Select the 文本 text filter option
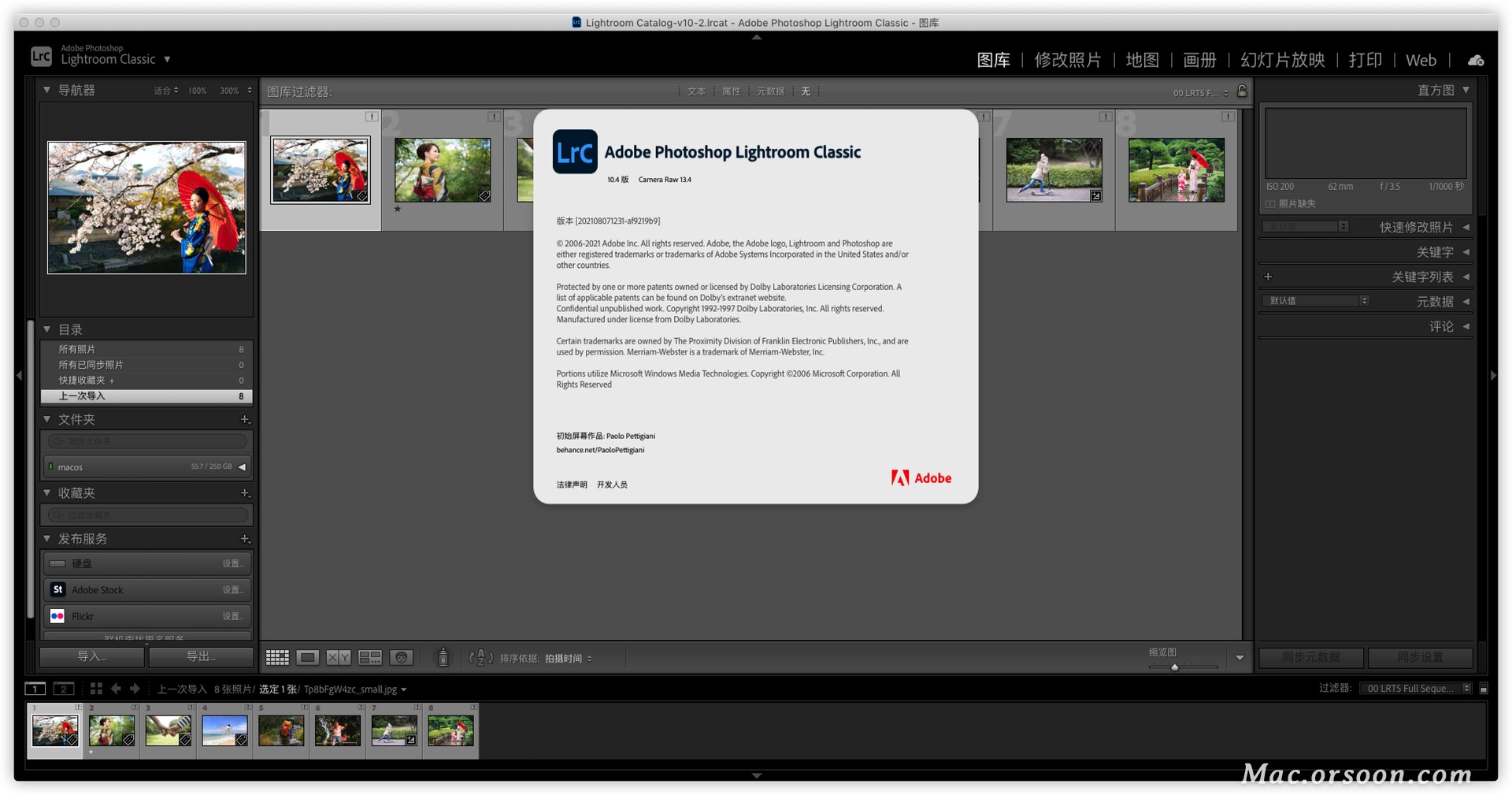Viewport: 1512px width, 795px height. 696,91
